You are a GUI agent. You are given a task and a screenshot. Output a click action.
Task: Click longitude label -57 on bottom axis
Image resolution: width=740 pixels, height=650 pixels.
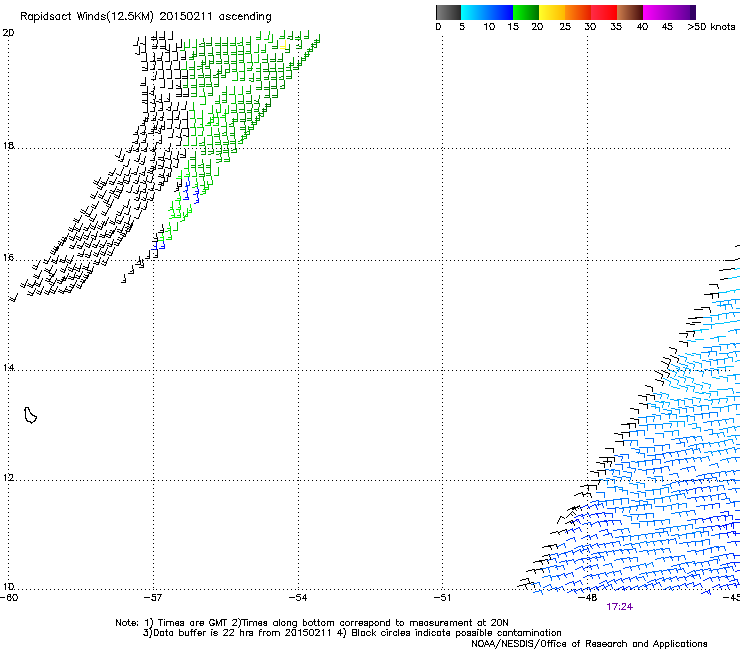(153, 598)
